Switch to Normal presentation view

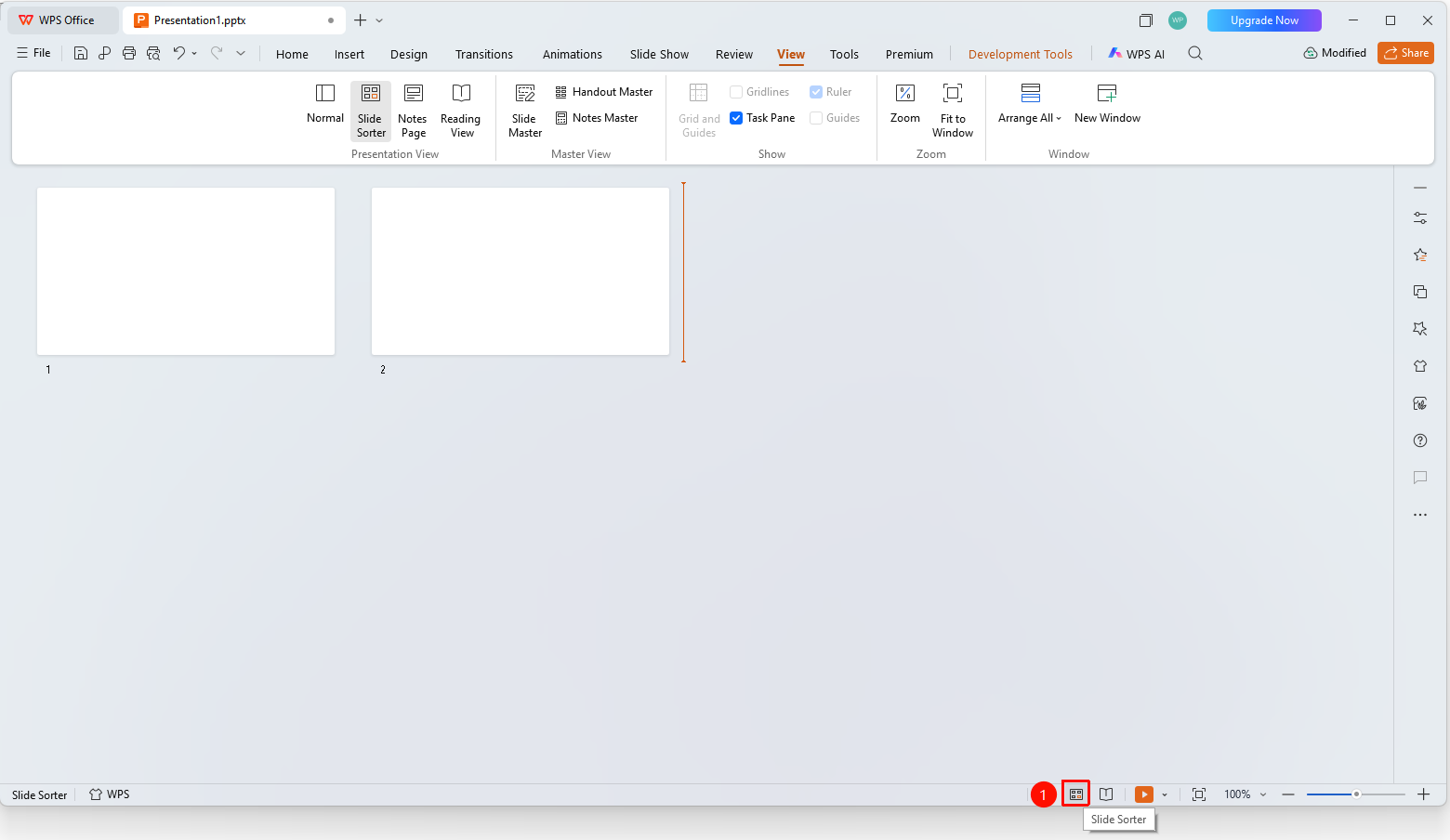click(324, 105)
